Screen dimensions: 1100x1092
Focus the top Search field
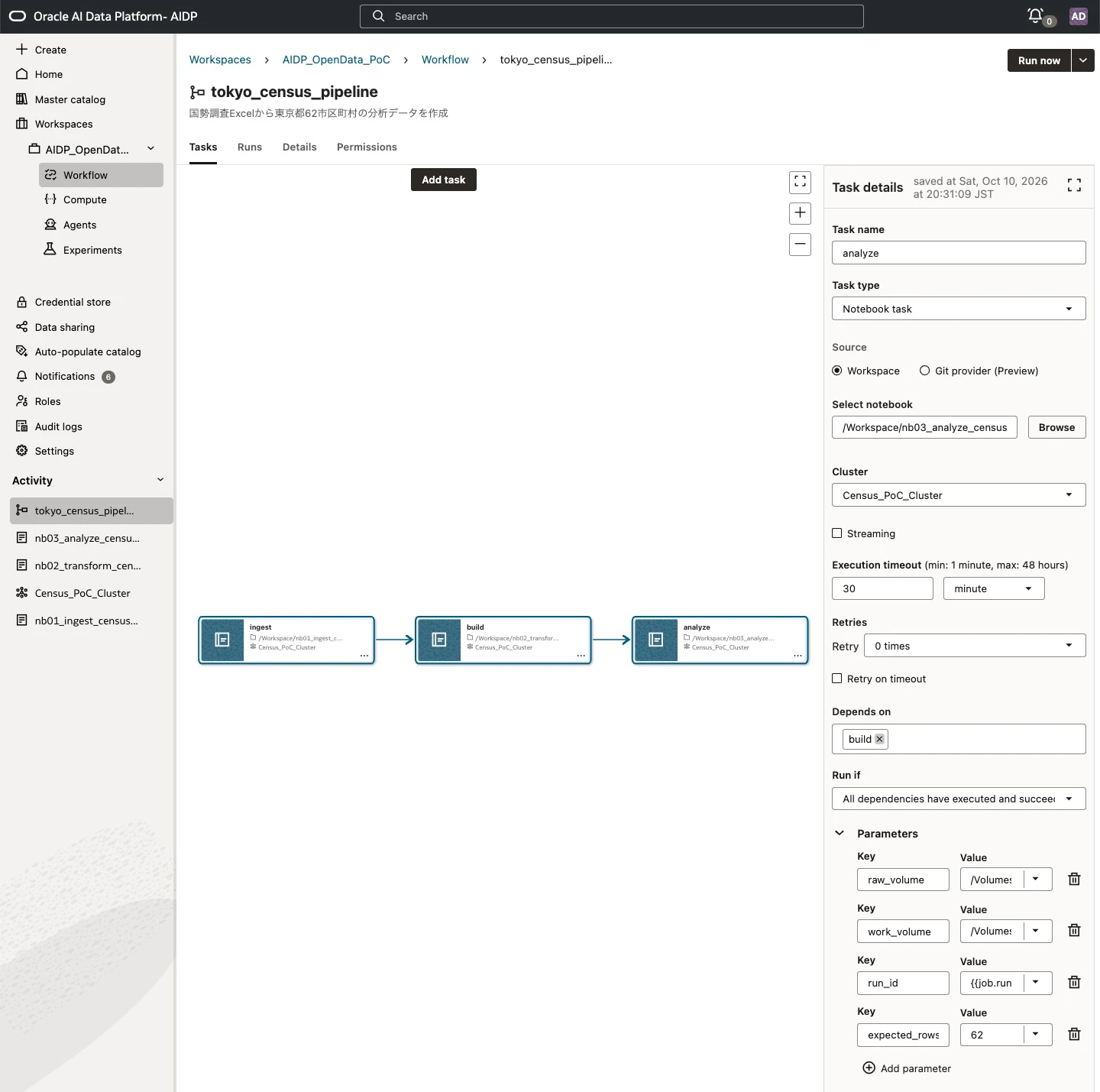point(612,16)
